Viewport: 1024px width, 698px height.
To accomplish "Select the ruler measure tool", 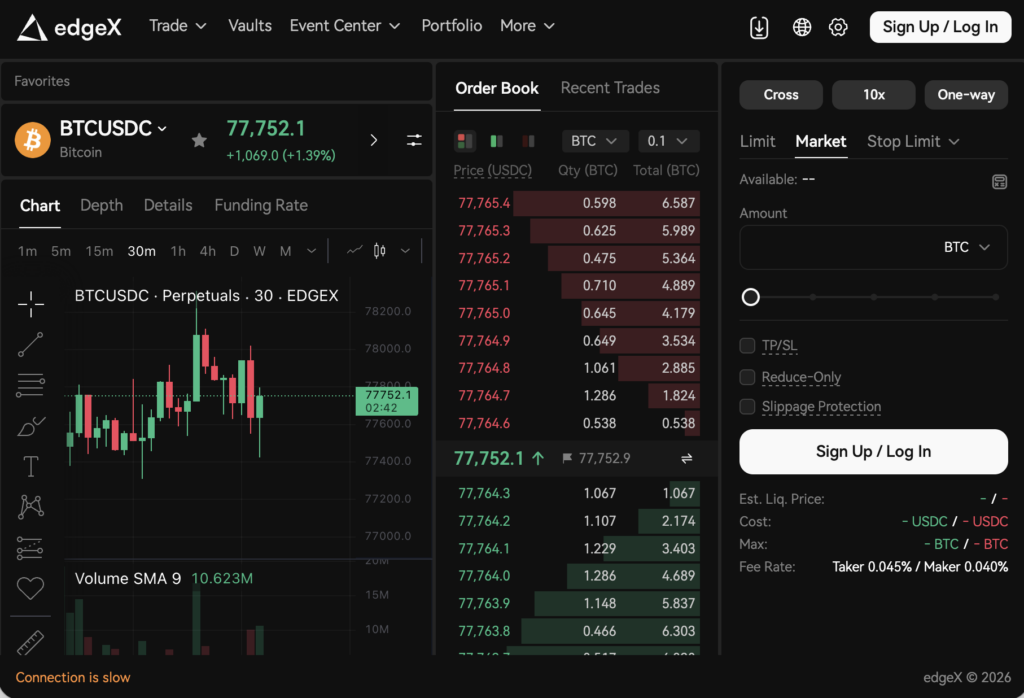I will (30, 643).
